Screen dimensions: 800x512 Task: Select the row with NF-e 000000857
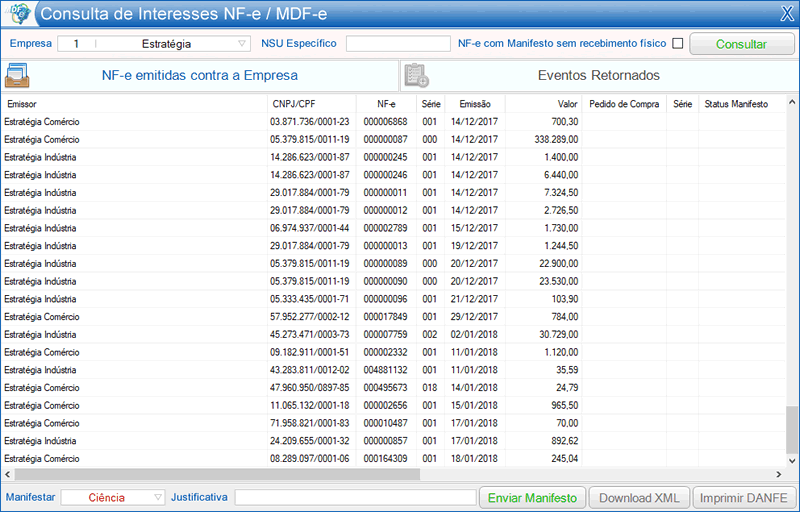(393, 441)
